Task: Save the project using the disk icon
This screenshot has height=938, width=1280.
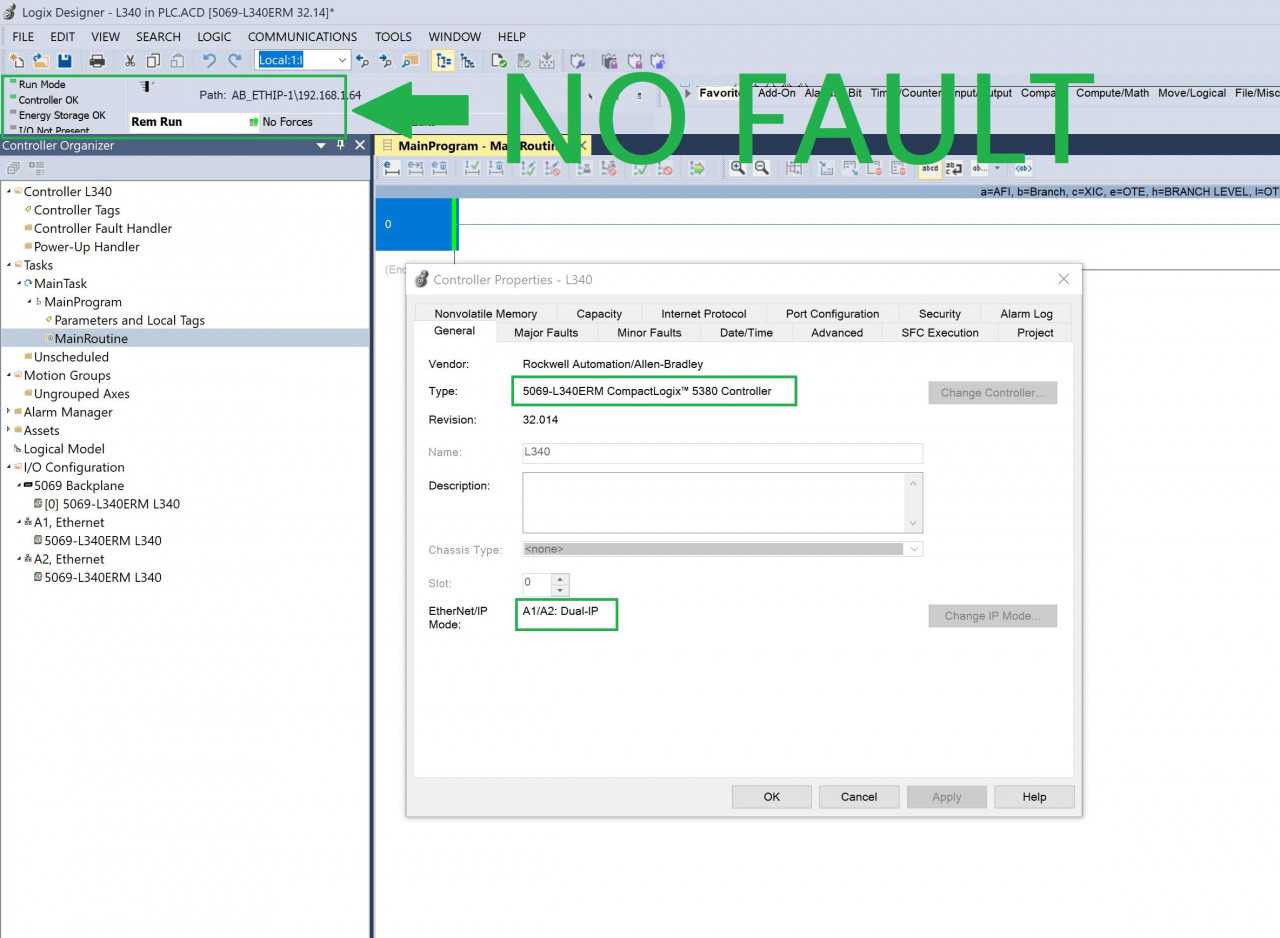Action: coord(65,60)
